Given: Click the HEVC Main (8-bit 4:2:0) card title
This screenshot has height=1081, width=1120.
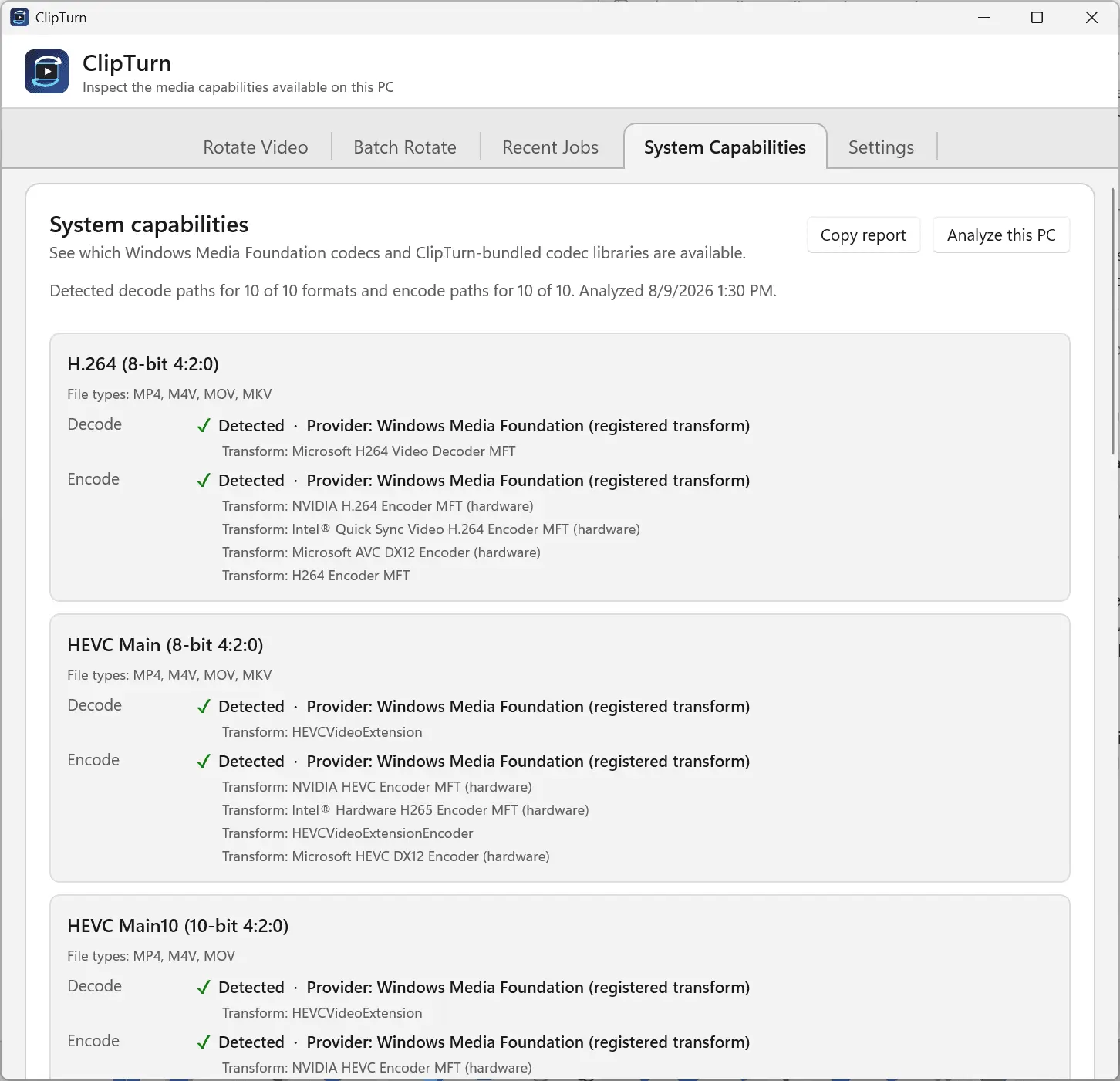Looking at the screenshot, I should coord(165,645).
